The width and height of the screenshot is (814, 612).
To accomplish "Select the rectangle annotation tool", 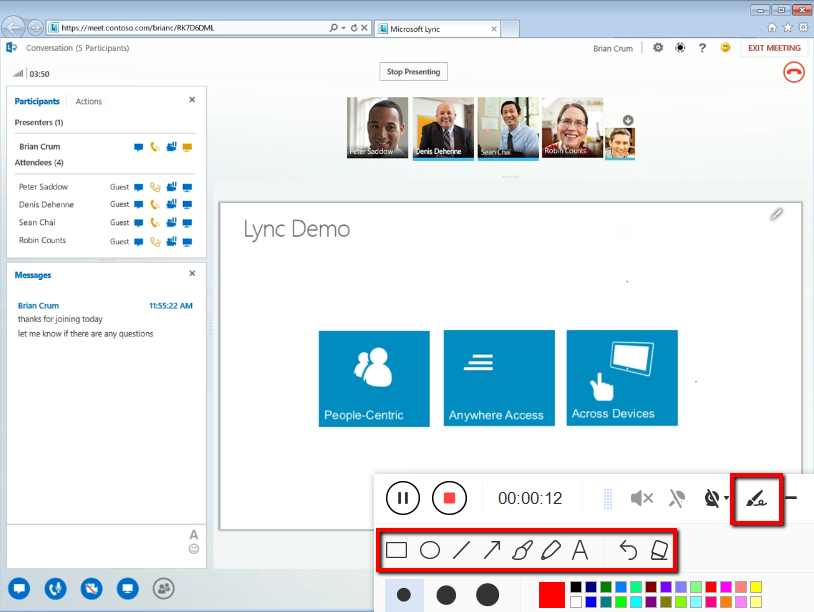I will (394, 550).
